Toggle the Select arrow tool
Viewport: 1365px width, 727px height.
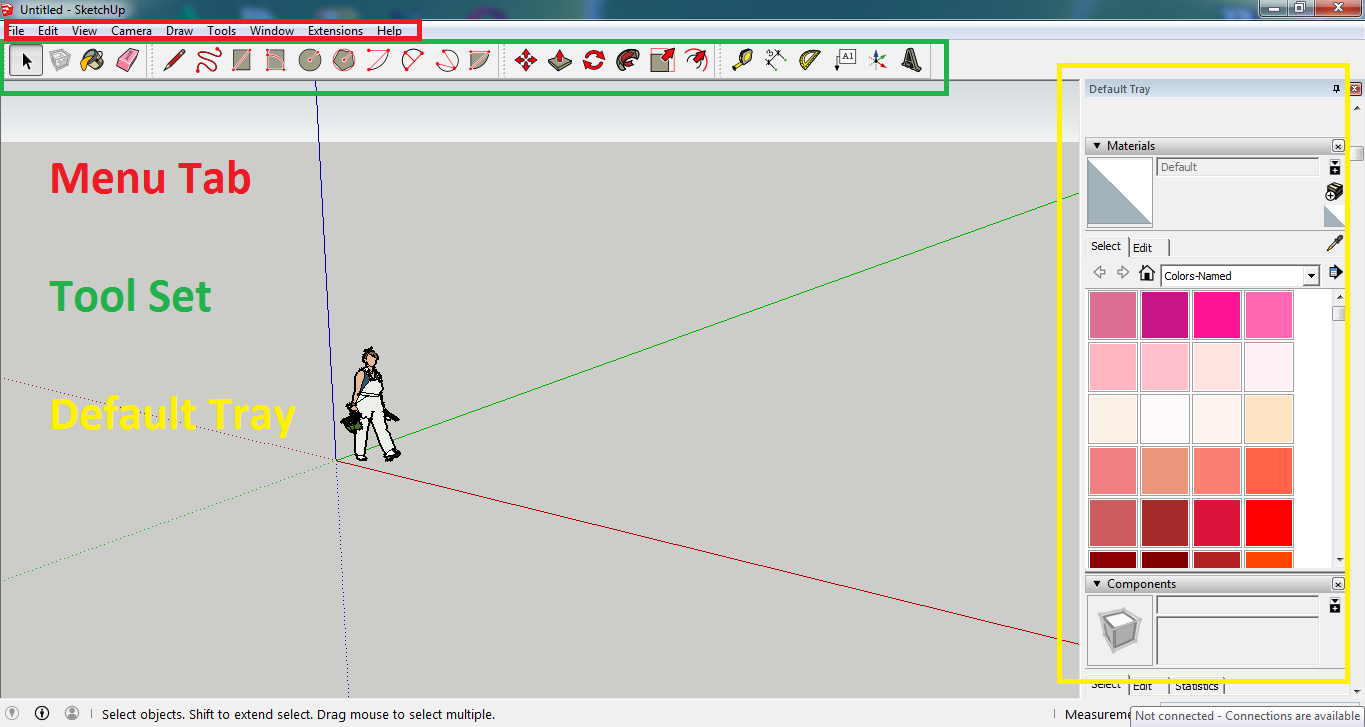pos(25,60)
